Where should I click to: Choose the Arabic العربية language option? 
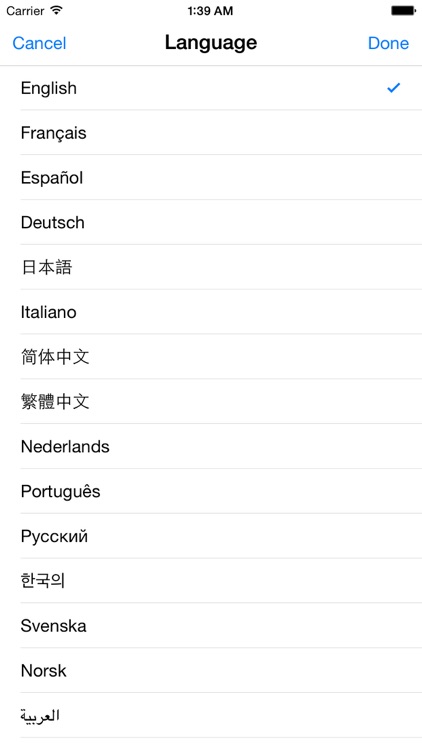click(211, 716)
